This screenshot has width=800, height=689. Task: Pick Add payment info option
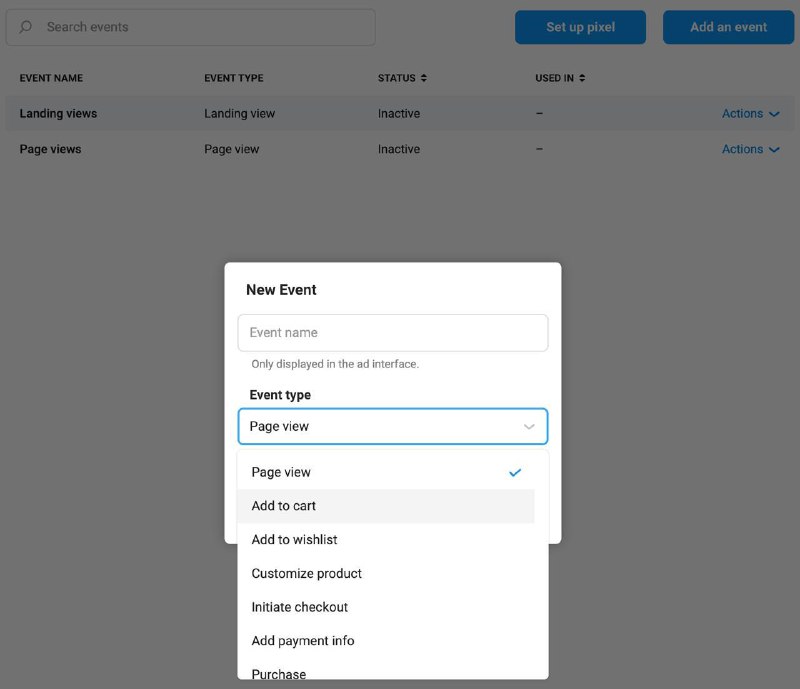coord(386,641)
